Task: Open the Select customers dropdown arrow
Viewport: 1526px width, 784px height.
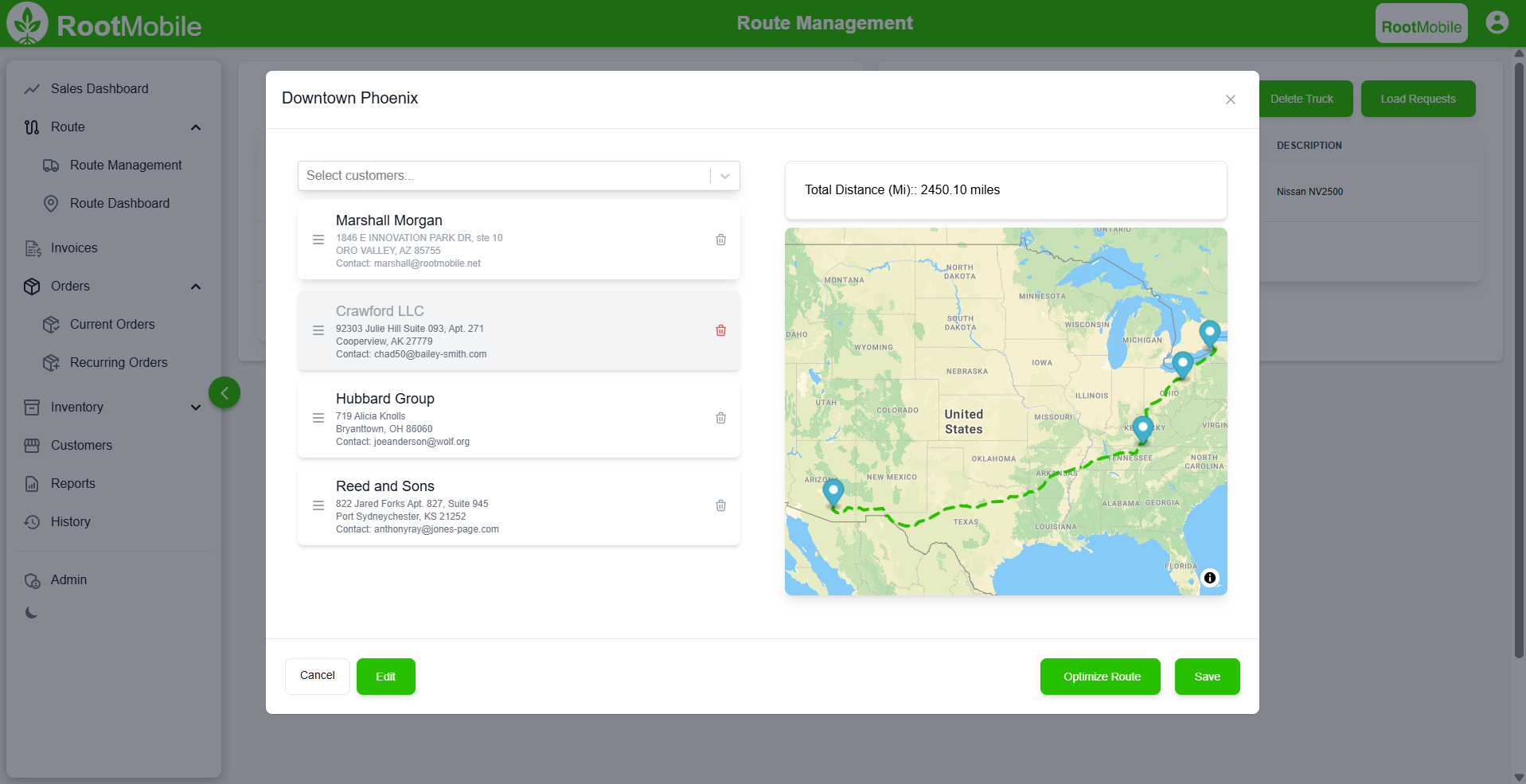Action: [725, 176]
